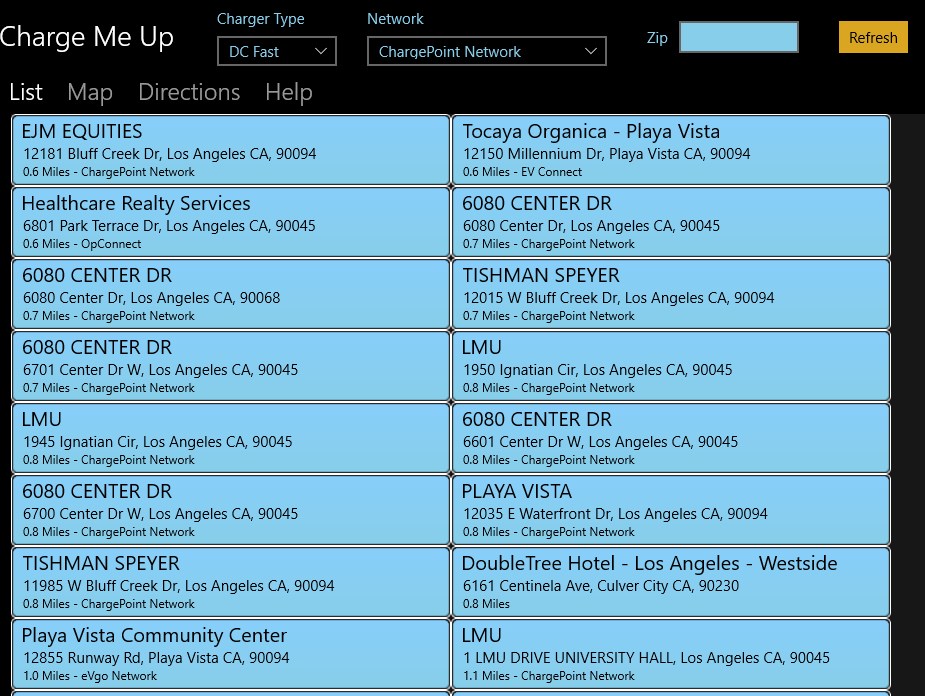
Task: Select DoubleTree Hotel - Los Angeles - Westside card
Action: (x=671, y=582)
